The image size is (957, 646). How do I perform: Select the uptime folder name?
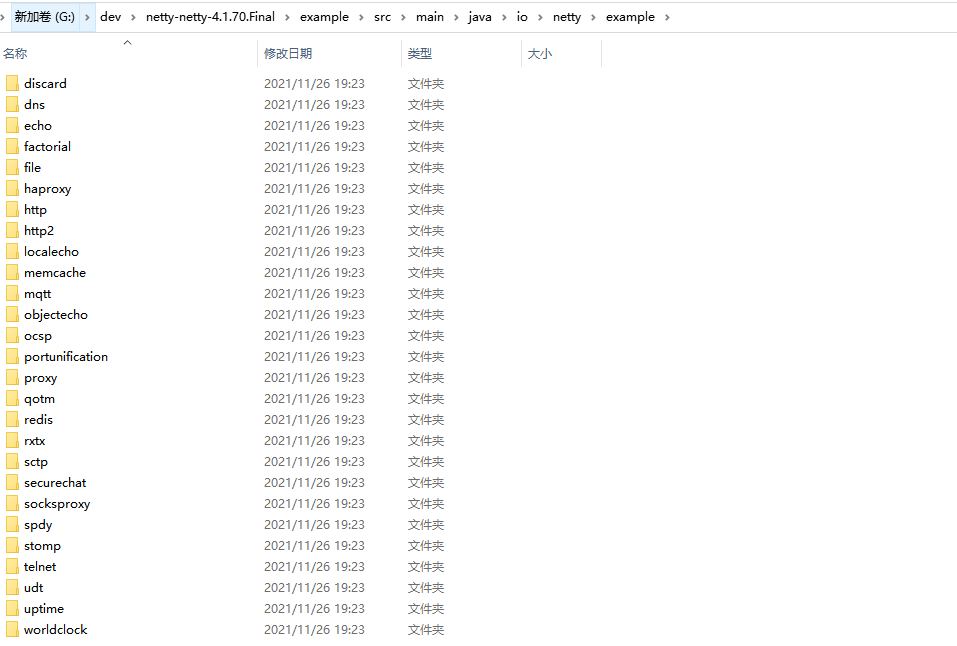pos(44,609)
